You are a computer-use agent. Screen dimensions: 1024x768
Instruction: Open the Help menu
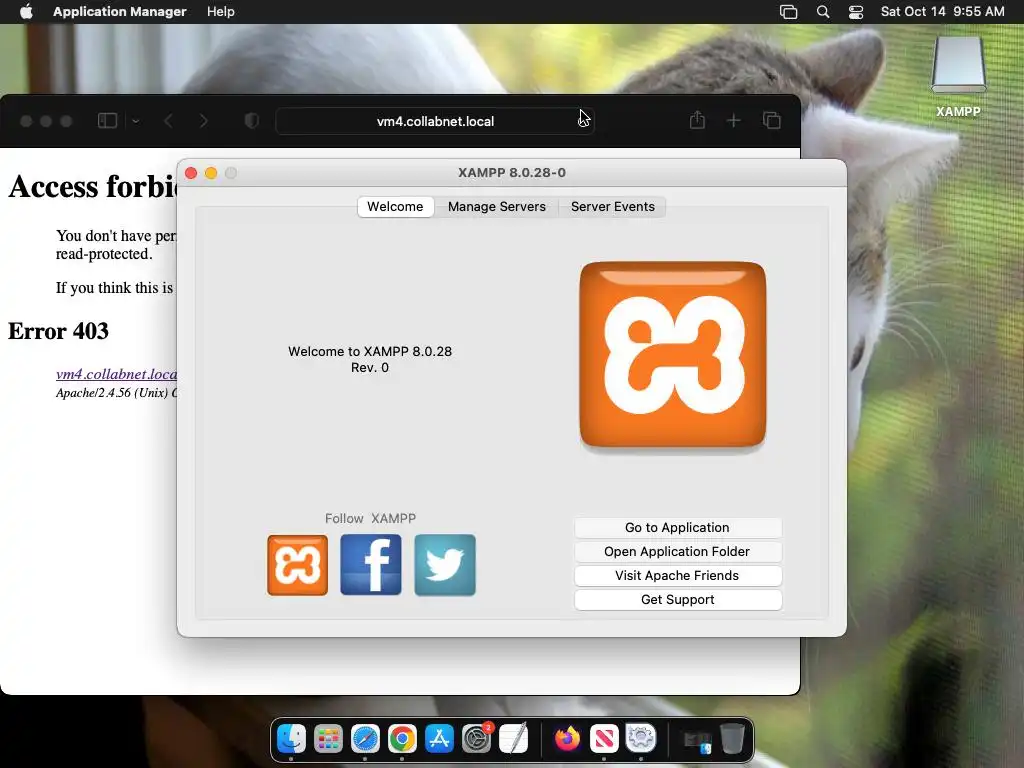click(221, 12)
